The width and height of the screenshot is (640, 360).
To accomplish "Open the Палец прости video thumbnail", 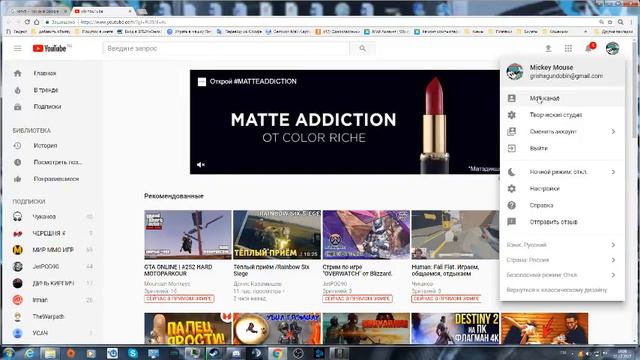I will [188, 329].
